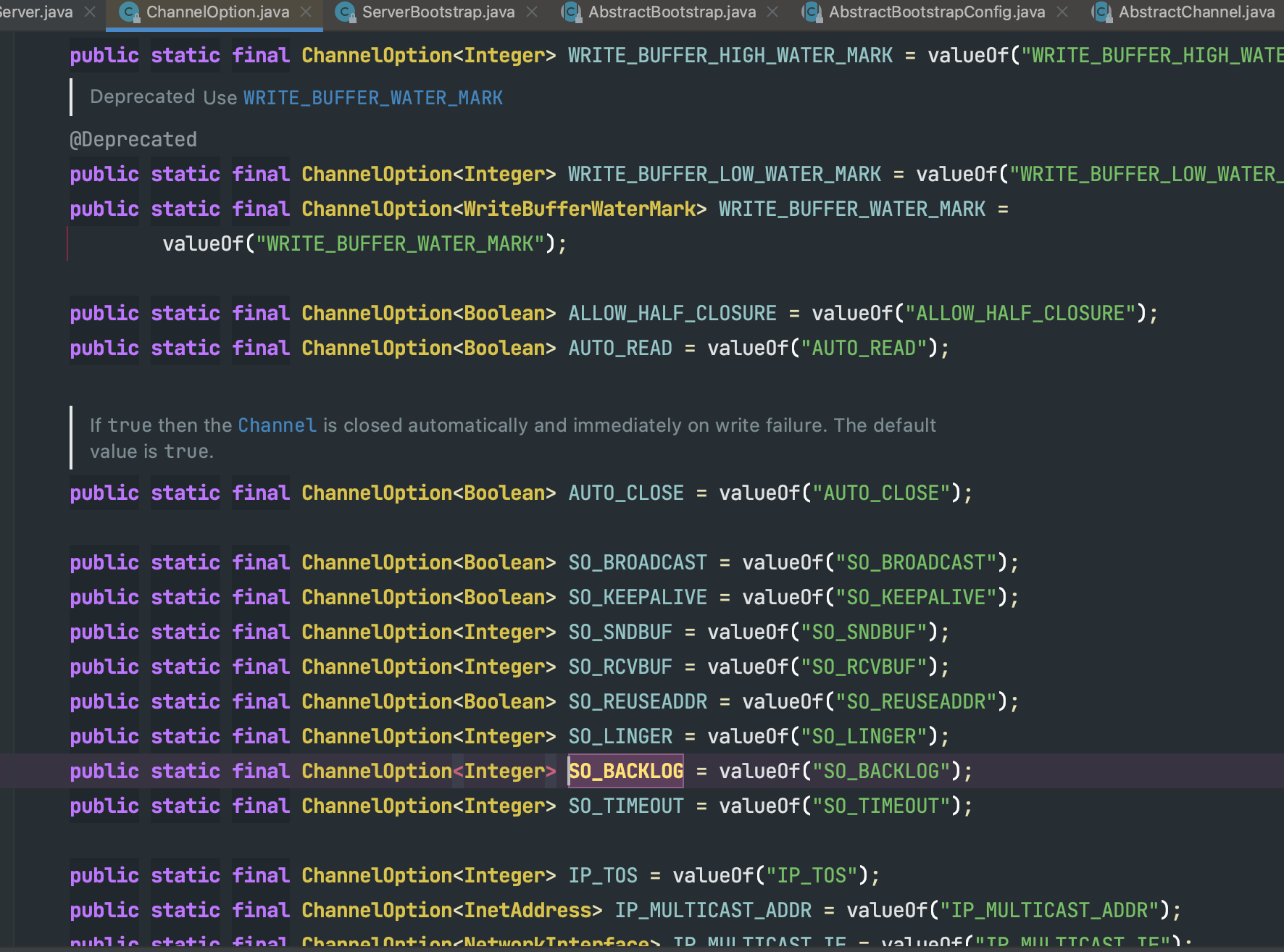Click the WriteBufferWaterMark generic type
The image size is (1284, 952).
[x=580, y=209]
